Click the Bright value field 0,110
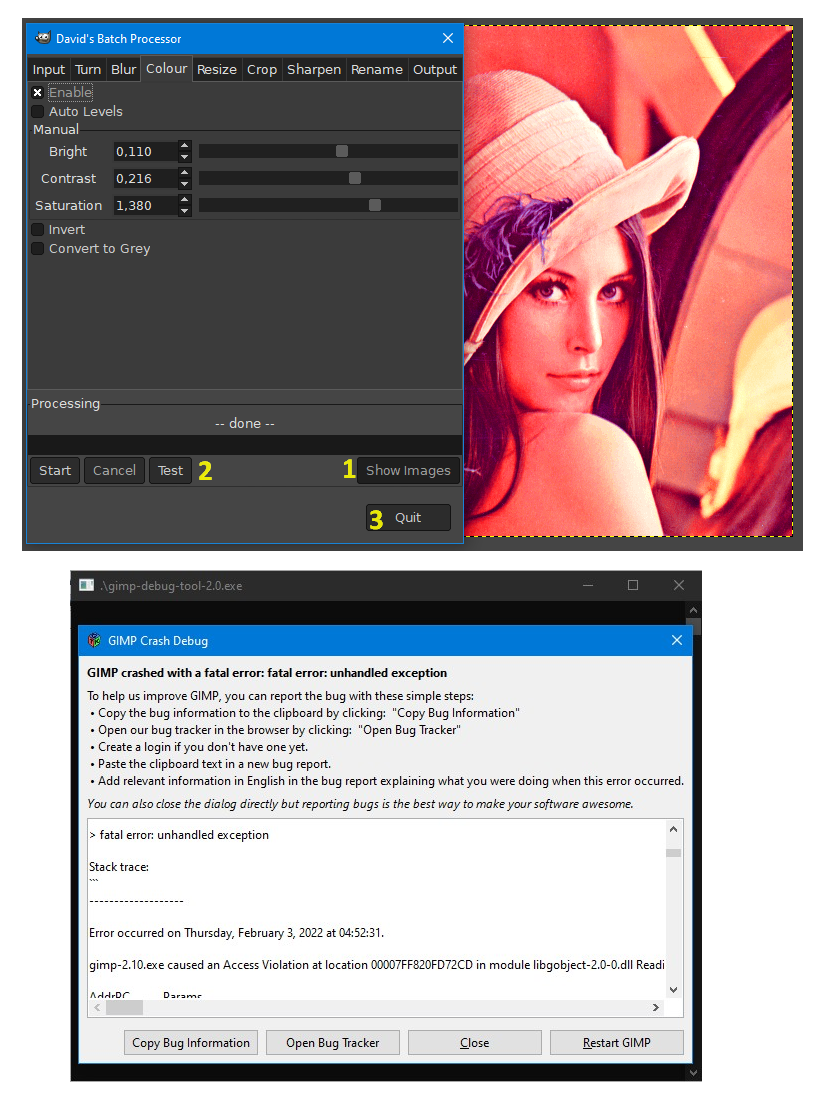The height and width of the screenshot is (1104, 822). [146, 151]
